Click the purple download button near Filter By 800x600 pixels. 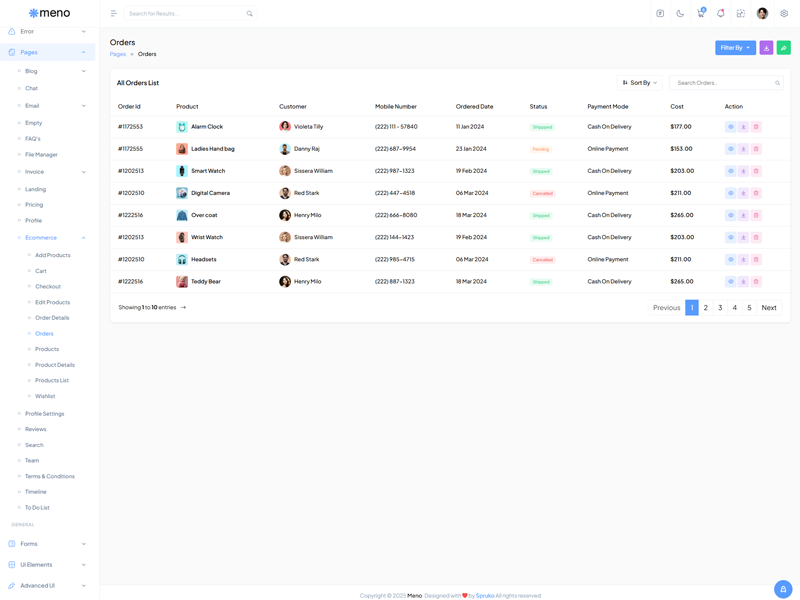(x=766, y=48)
